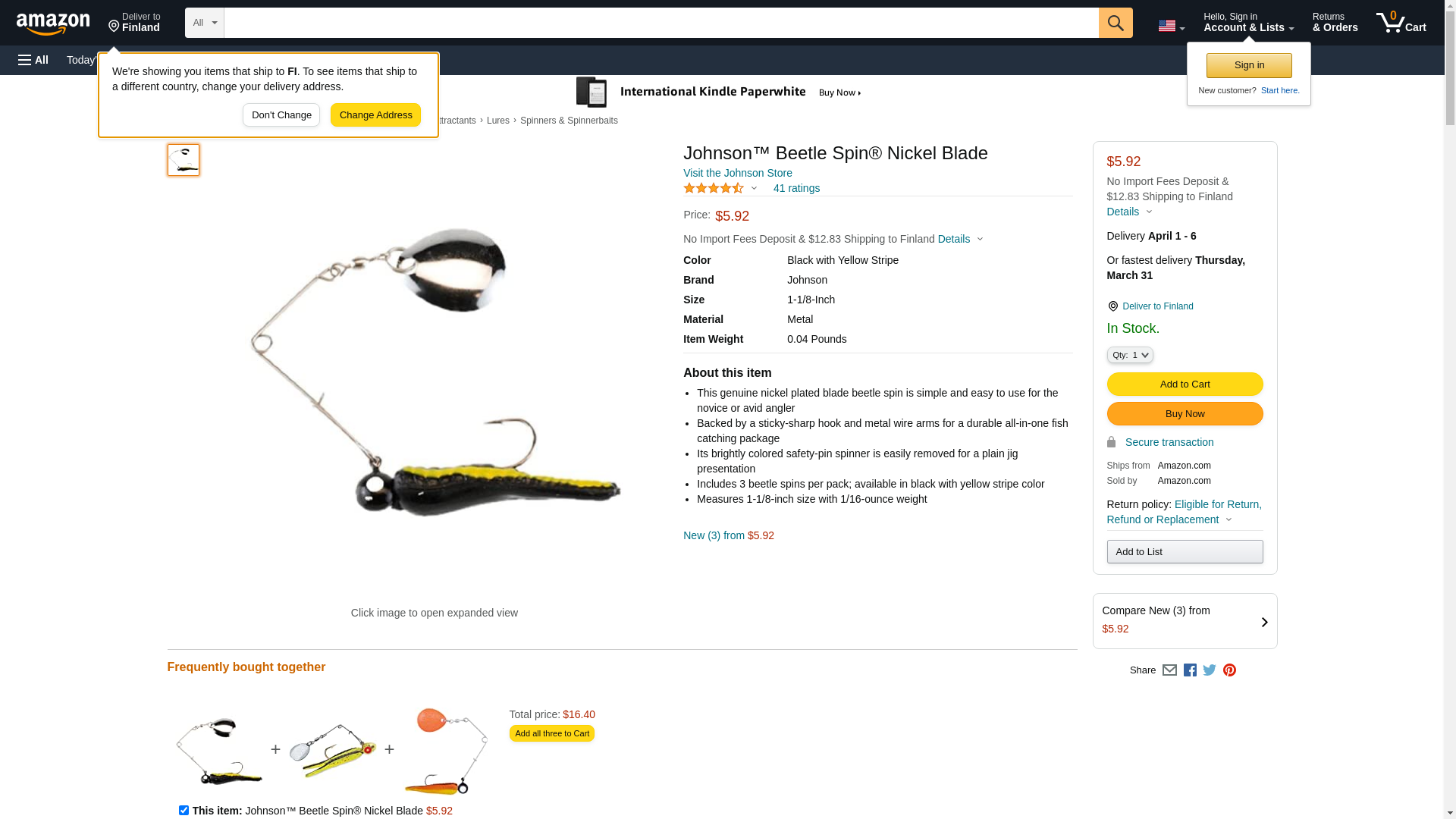The height and width of the screenshot is (819, 1456).
Task: Click the search magnifier button
Action: pyautogui.click(x=1116, y=23)
